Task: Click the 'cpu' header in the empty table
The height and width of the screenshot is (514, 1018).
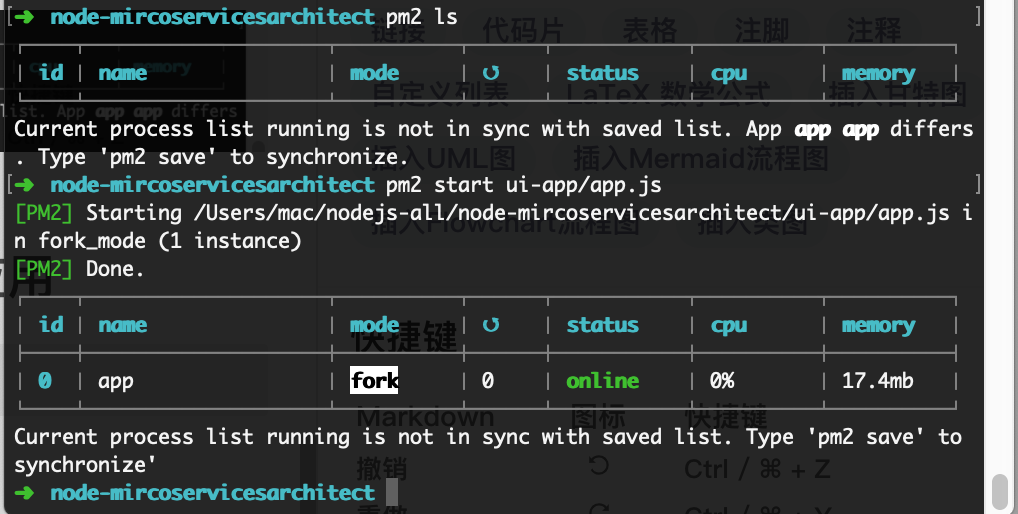Action: [728, 74]
